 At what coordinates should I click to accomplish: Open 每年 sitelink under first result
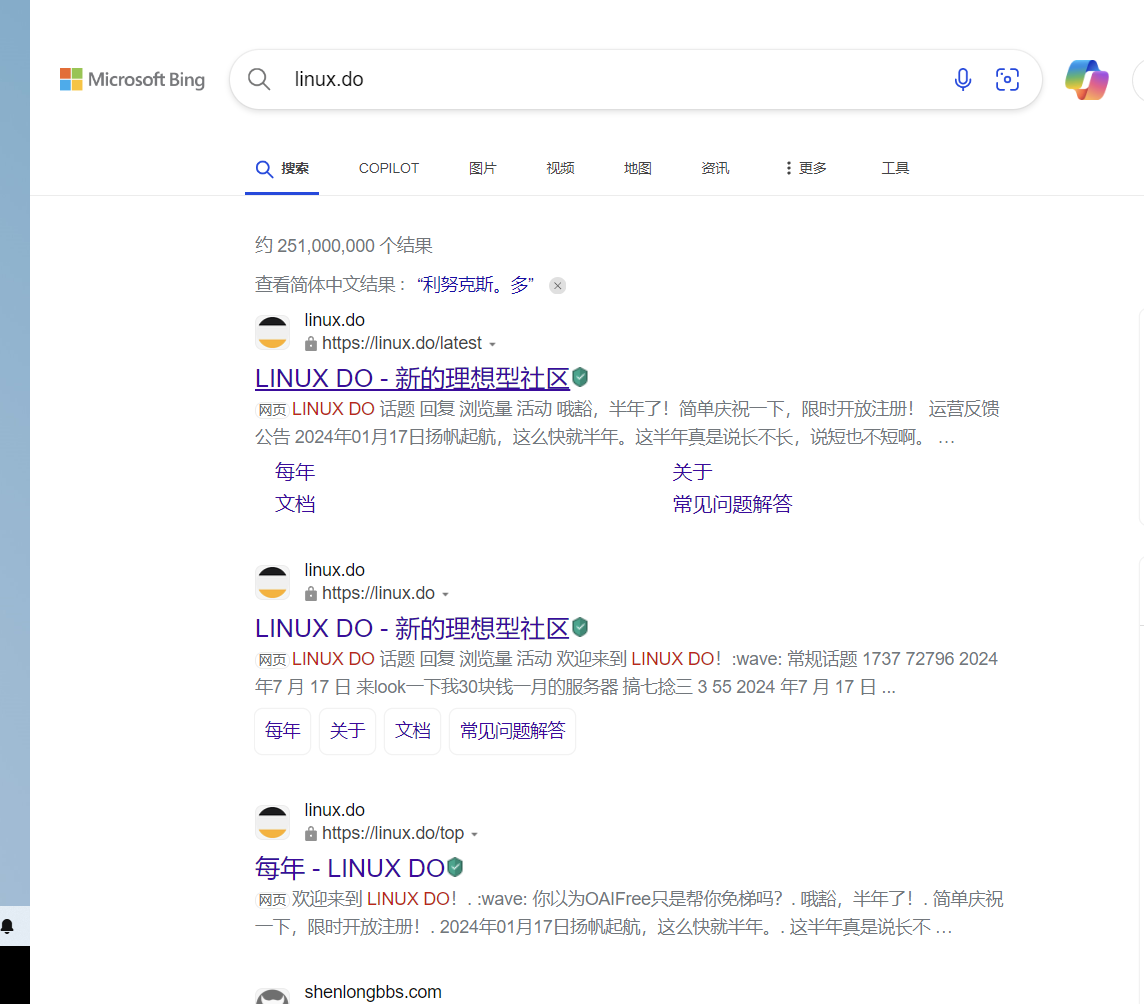coord(295,472)
